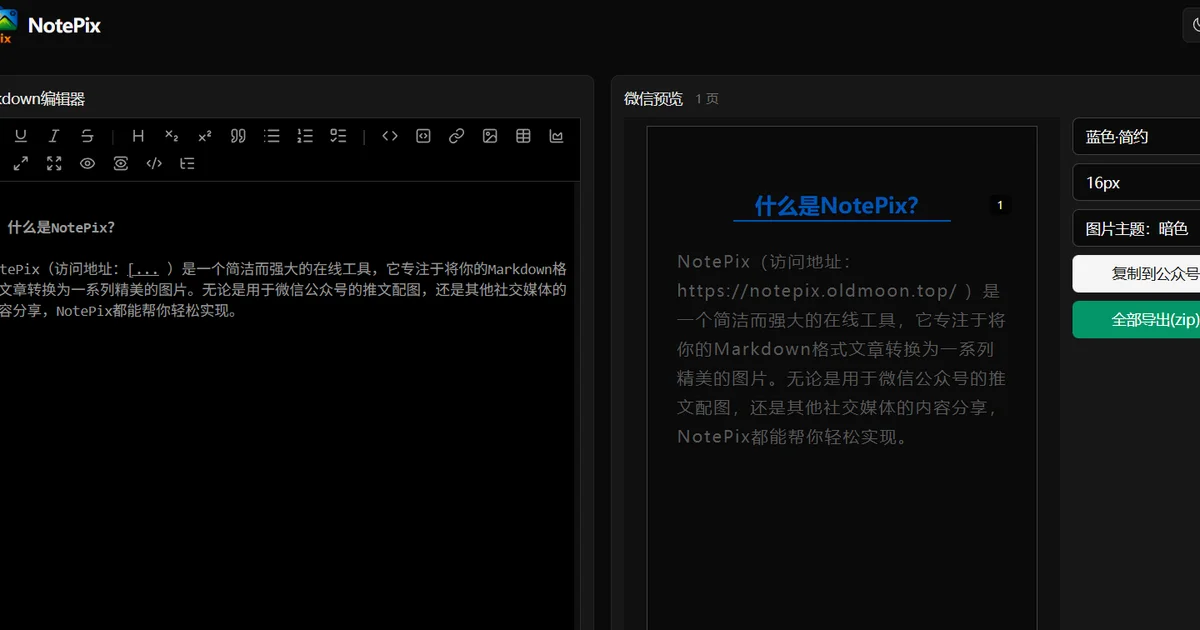Screen dimensions: 1200x630
Task: Insert an ordered numbered list
Action: tap(305, 136)
